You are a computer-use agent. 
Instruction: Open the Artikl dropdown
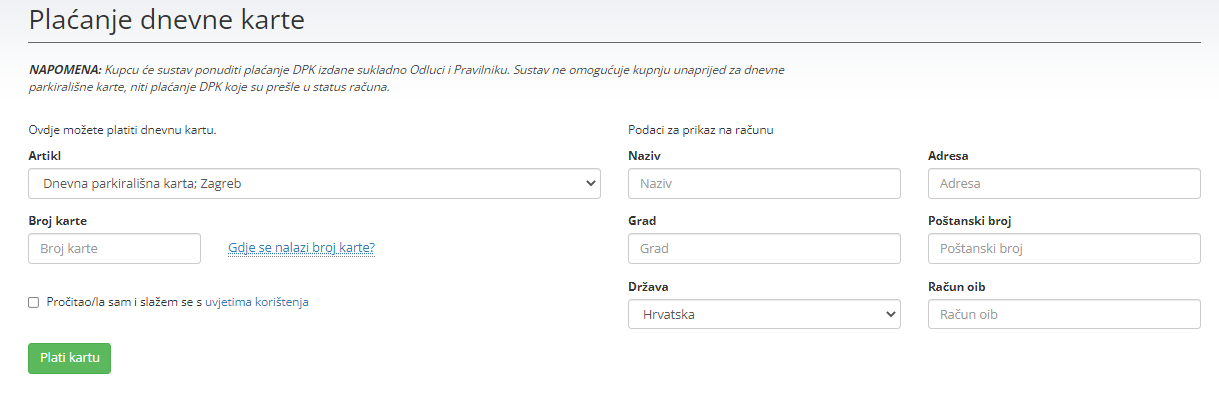[314, 184]
